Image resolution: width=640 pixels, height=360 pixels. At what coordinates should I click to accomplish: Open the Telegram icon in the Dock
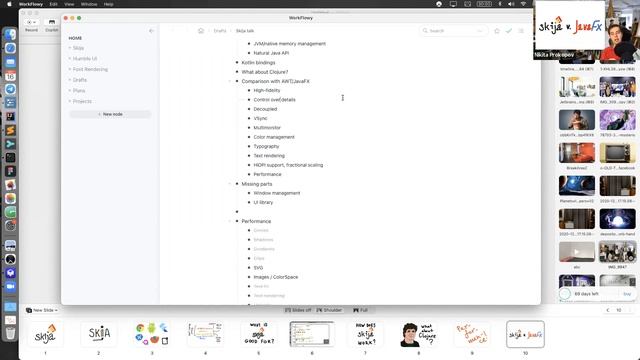click(x=10, y=89)
